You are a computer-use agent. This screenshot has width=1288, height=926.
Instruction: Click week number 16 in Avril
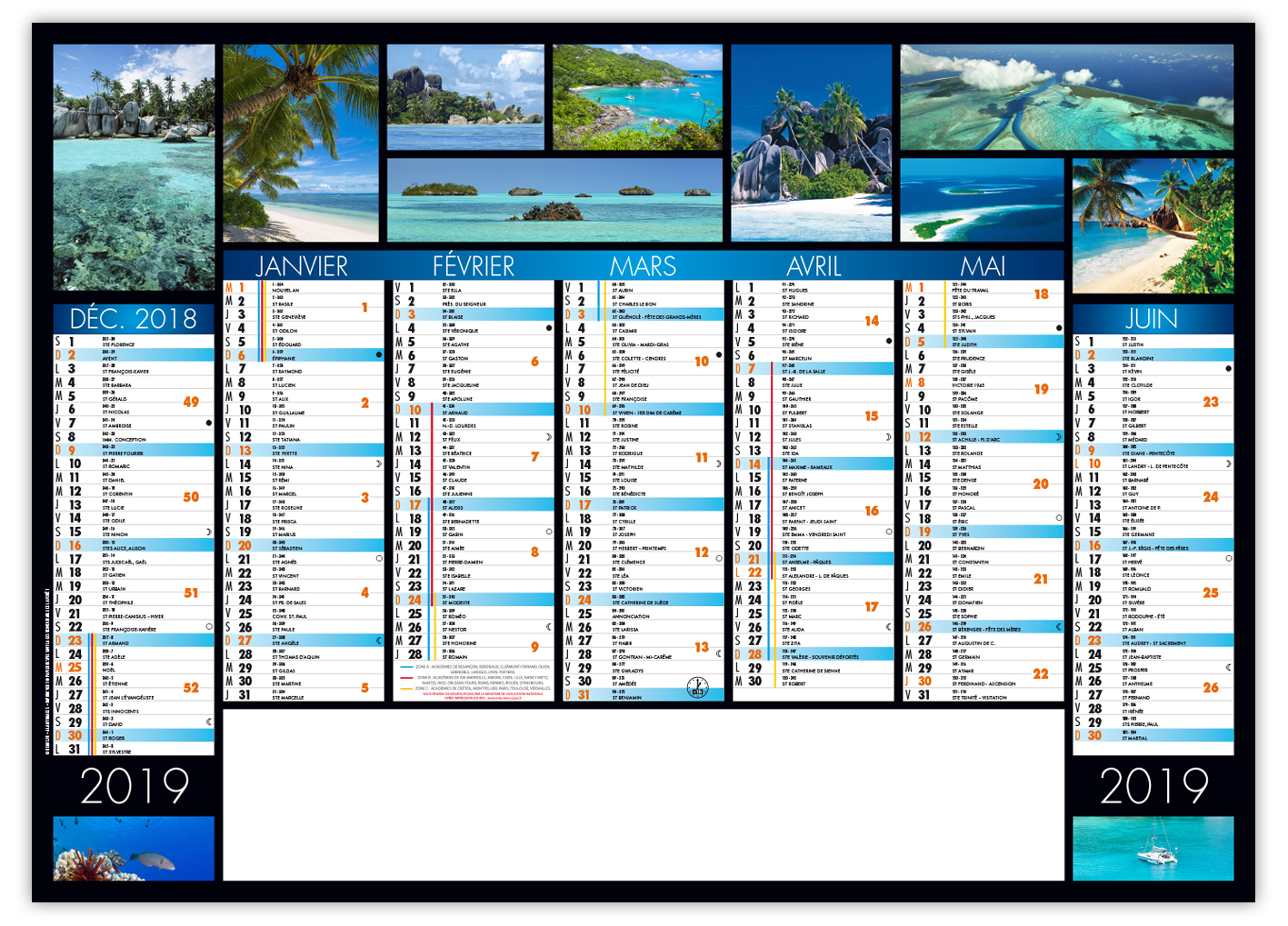coord(872,511)
